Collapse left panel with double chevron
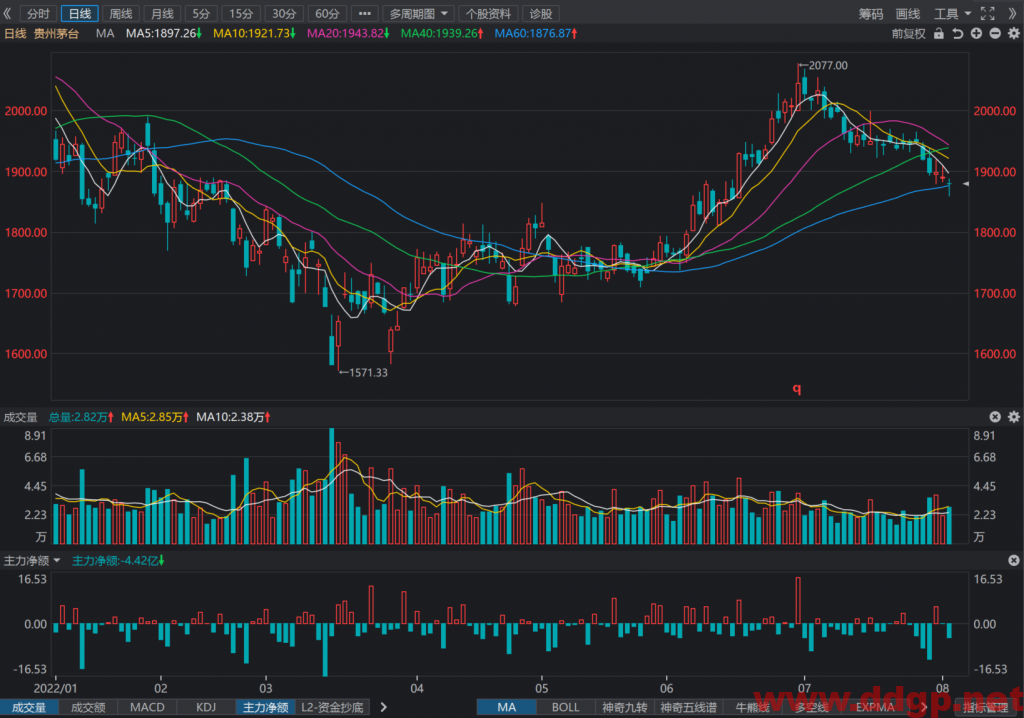 tap(7, 13)
